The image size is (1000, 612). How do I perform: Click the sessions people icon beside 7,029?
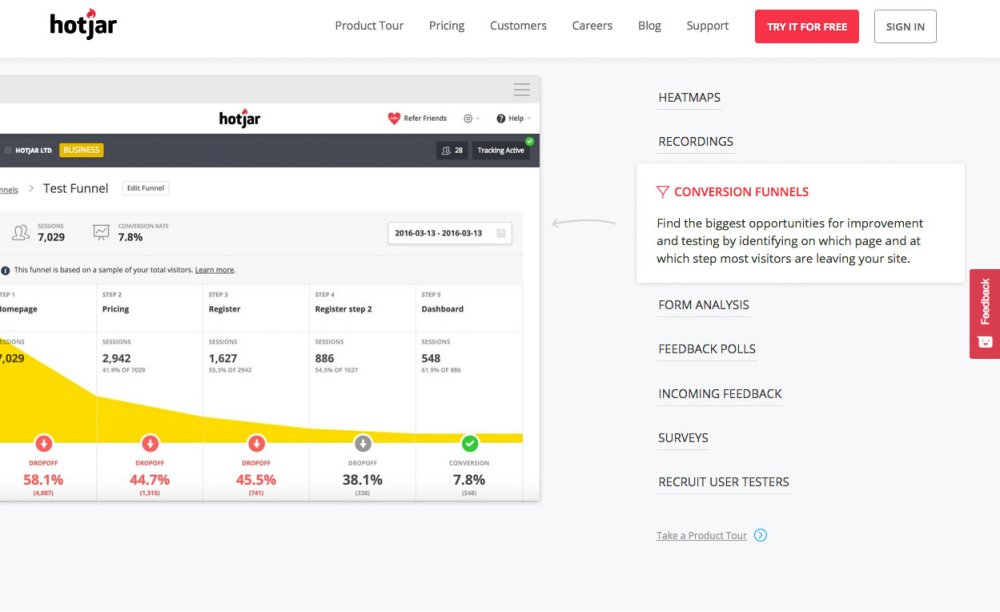tap(20, 233)
